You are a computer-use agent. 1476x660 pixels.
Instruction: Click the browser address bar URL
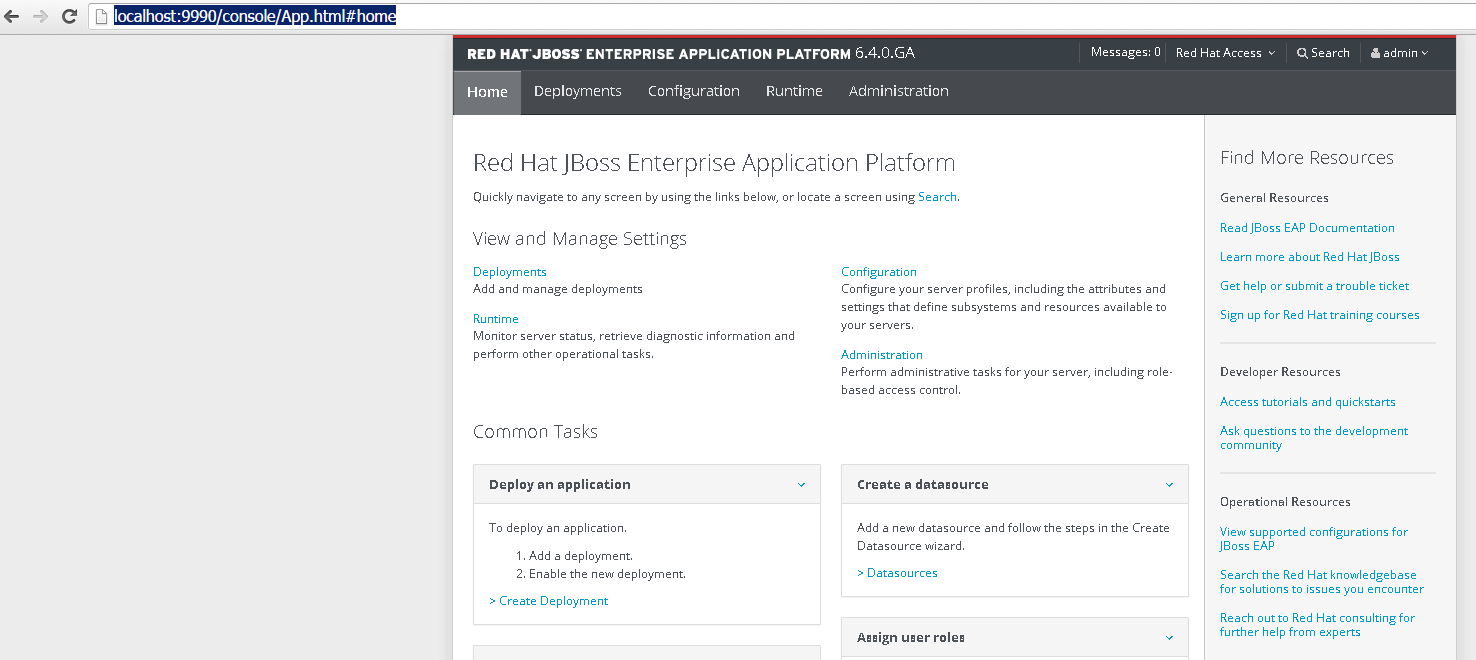point(255,16)
